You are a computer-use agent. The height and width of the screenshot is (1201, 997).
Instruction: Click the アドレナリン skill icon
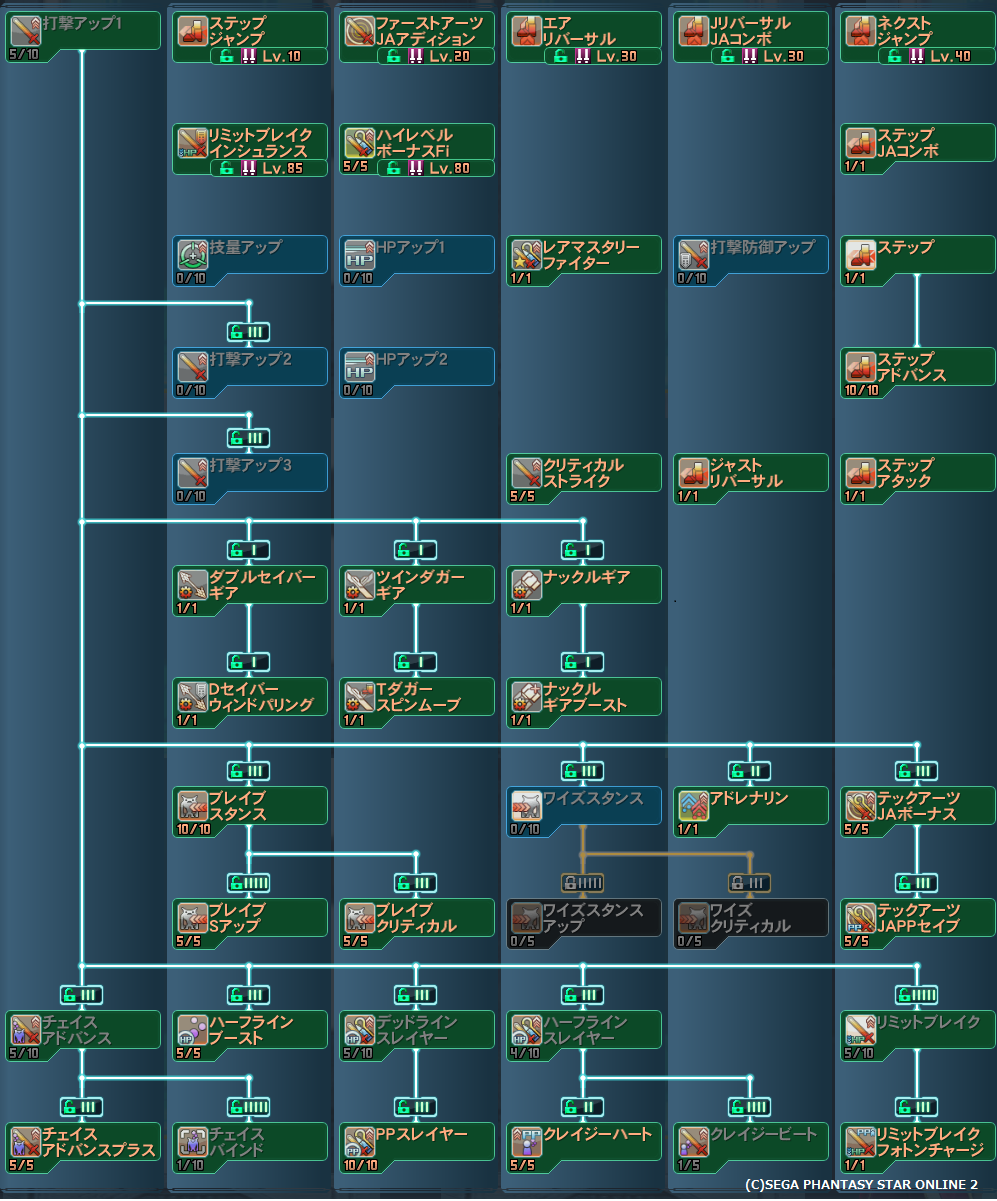click(693, 806)
